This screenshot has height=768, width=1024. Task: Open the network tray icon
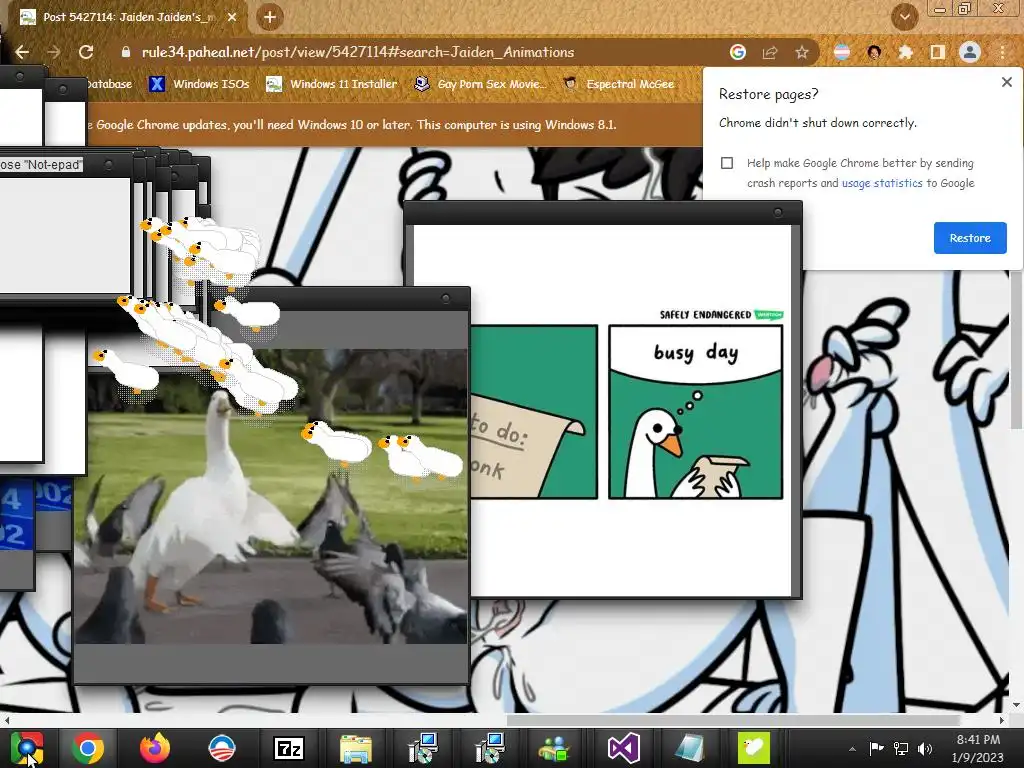point(901,748)
